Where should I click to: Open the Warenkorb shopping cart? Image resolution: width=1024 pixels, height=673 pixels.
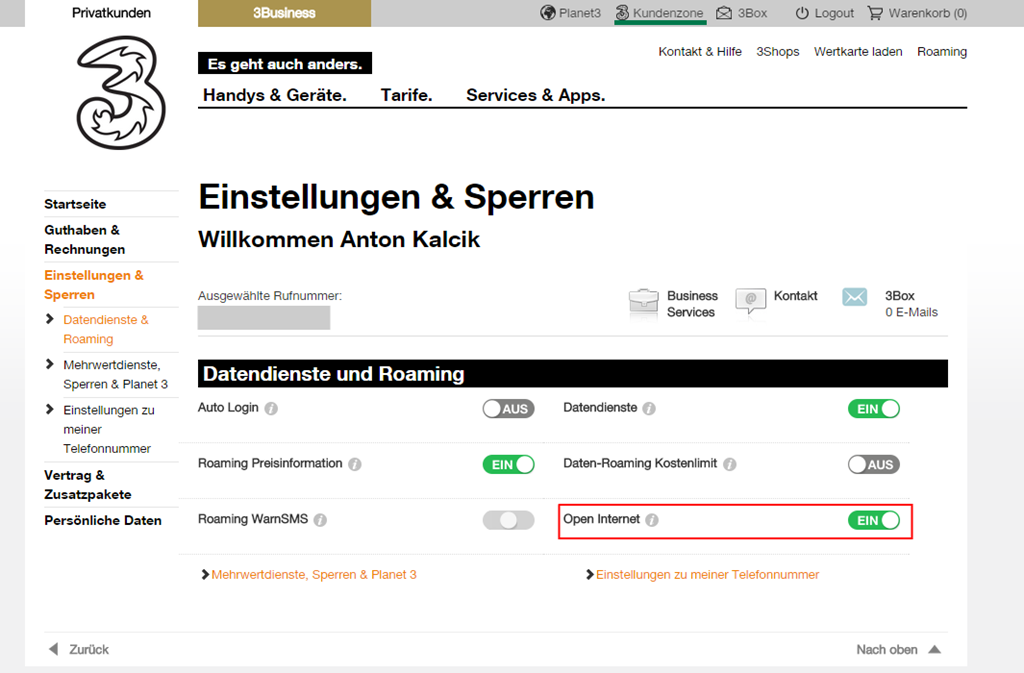coord(876,13)
